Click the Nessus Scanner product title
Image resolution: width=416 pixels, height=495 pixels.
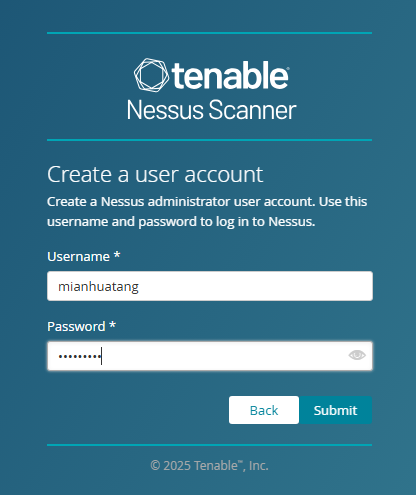(211, 110)
